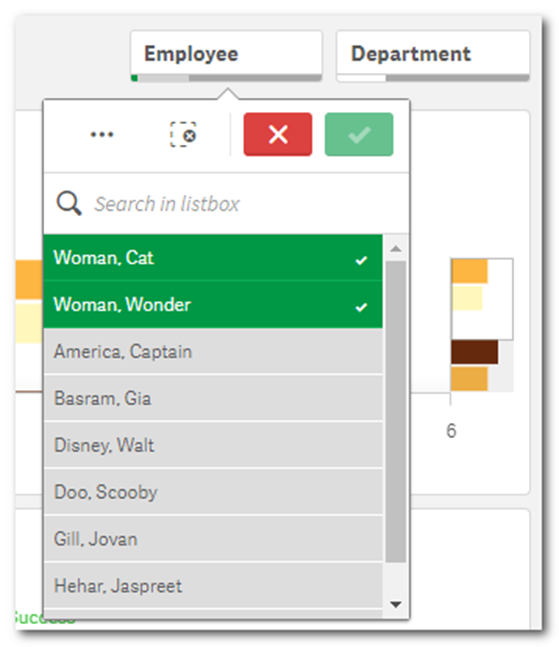Deselect Woman, Wonder checkmark
The height and width of the screenshot is (647, 559).
[x=361, y=307]
